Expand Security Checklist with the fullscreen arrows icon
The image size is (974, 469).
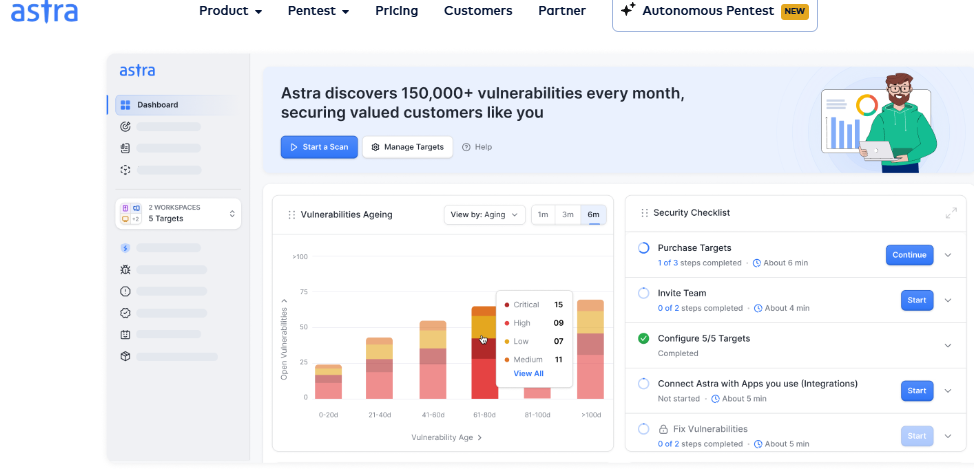[x=951, y=213]
